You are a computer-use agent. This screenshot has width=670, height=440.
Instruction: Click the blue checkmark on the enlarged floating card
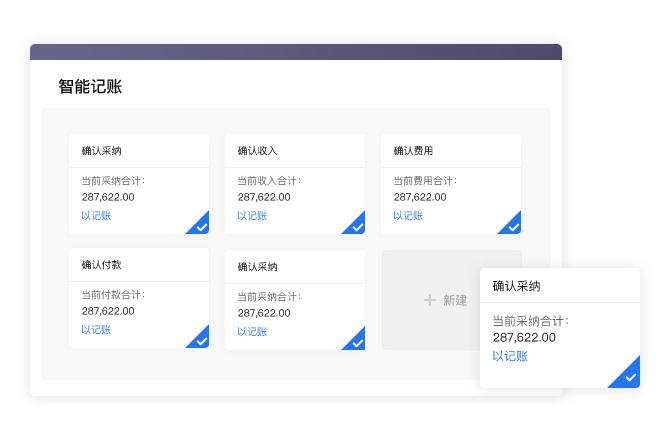629,377
